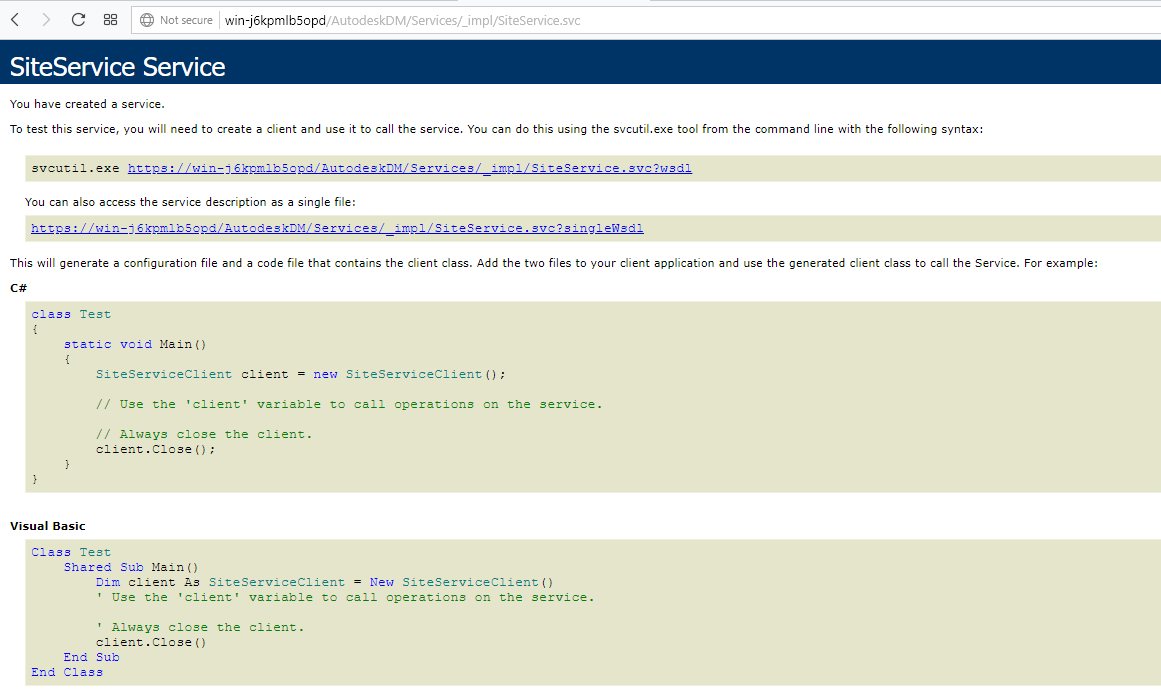The image size is (1161, 697).
Task: Click the 'C#' section heading
Action: [x=19, y=288]
